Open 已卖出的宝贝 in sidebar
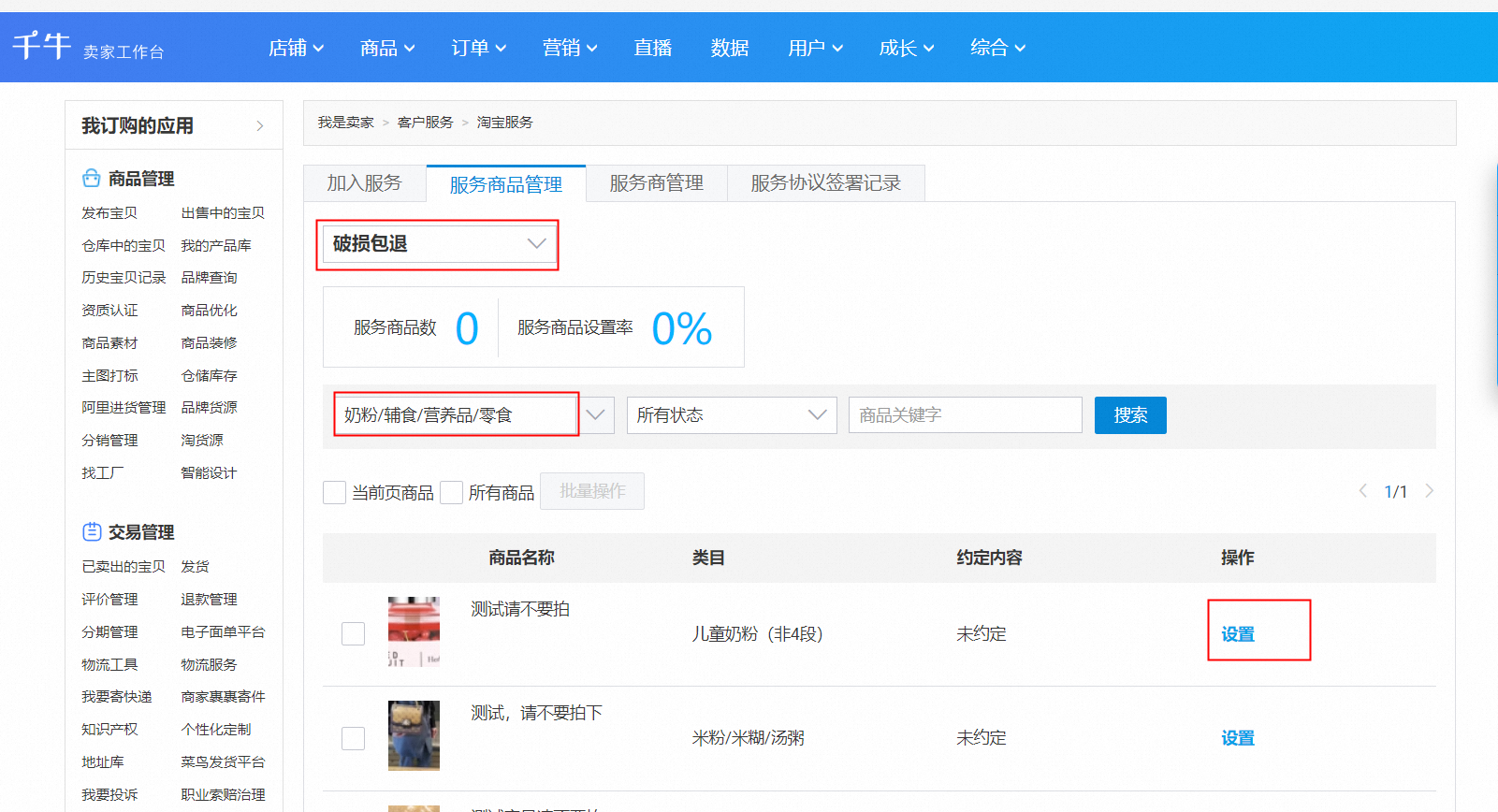 point(124,567)
